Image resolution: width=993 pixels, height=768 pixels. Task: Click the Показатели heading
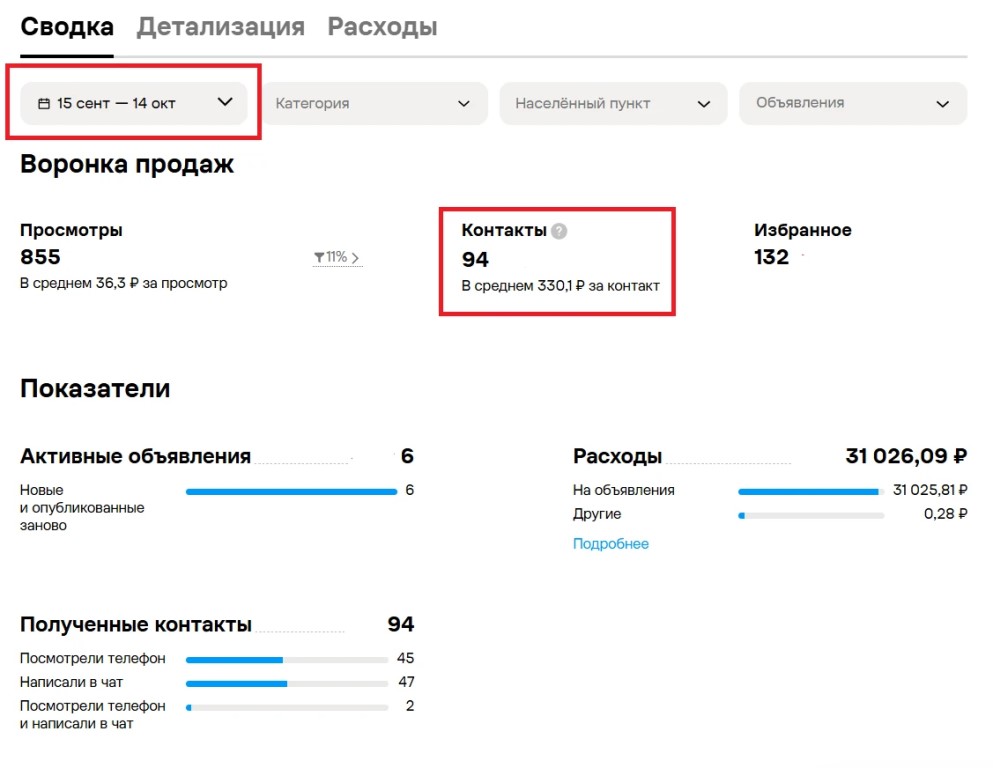[95, 388]
